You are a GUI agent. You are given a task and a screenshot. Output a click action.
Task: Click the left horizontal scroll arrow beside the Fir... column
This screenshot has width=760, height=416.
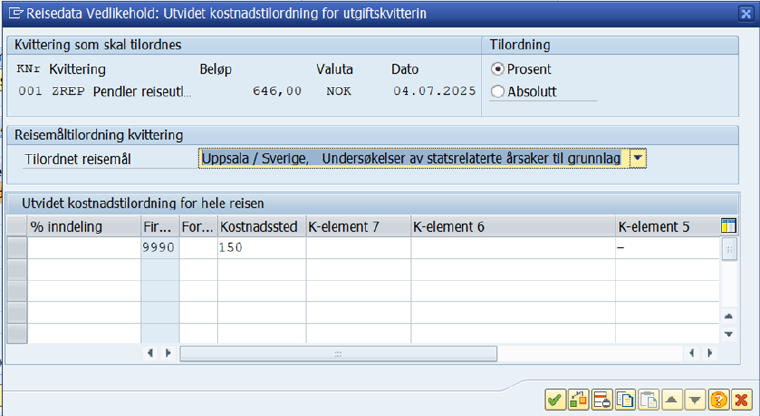[151, 353]
